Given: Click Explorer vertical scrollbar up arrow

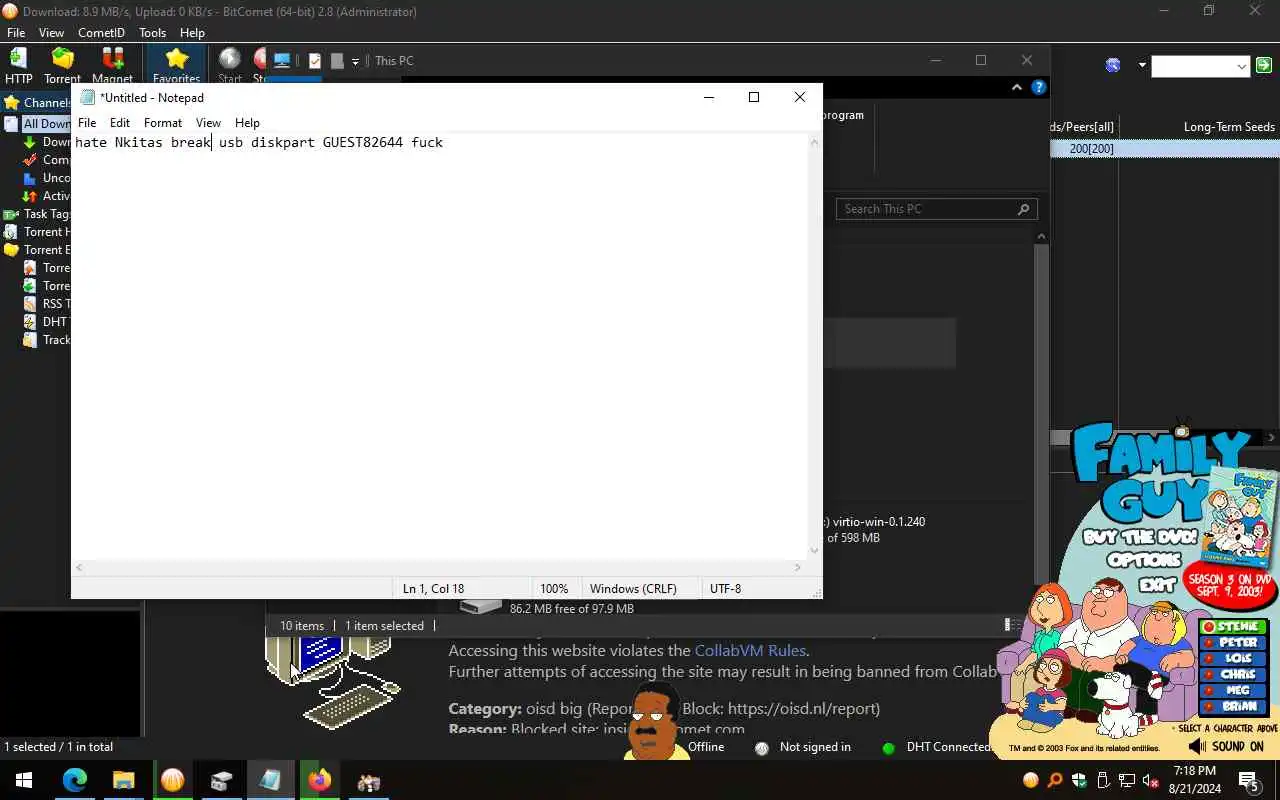Looking at the screenshot, I should (1041, 237).
